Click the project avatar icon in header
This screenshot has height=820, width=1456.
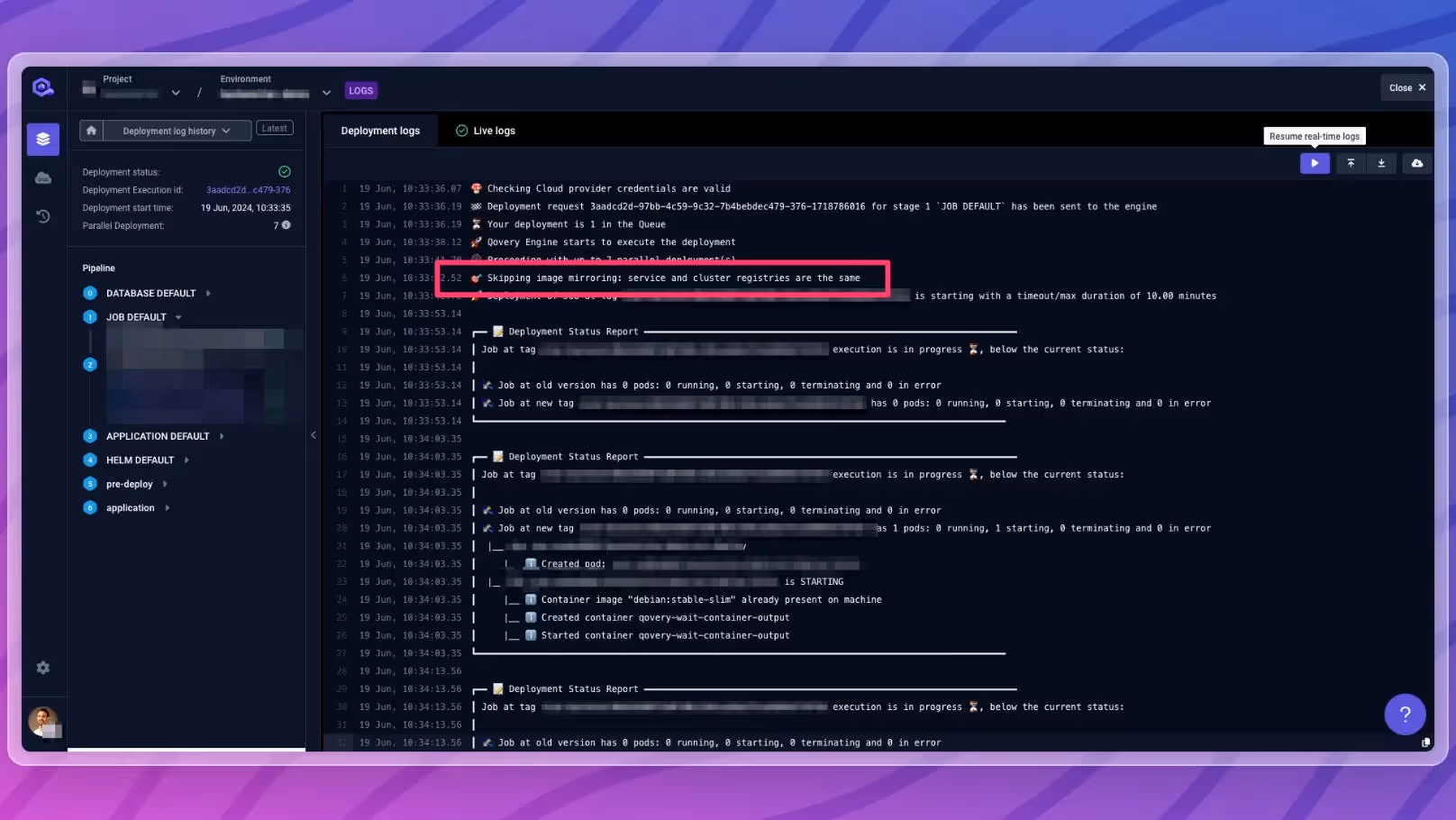click(x=88, y=88)
